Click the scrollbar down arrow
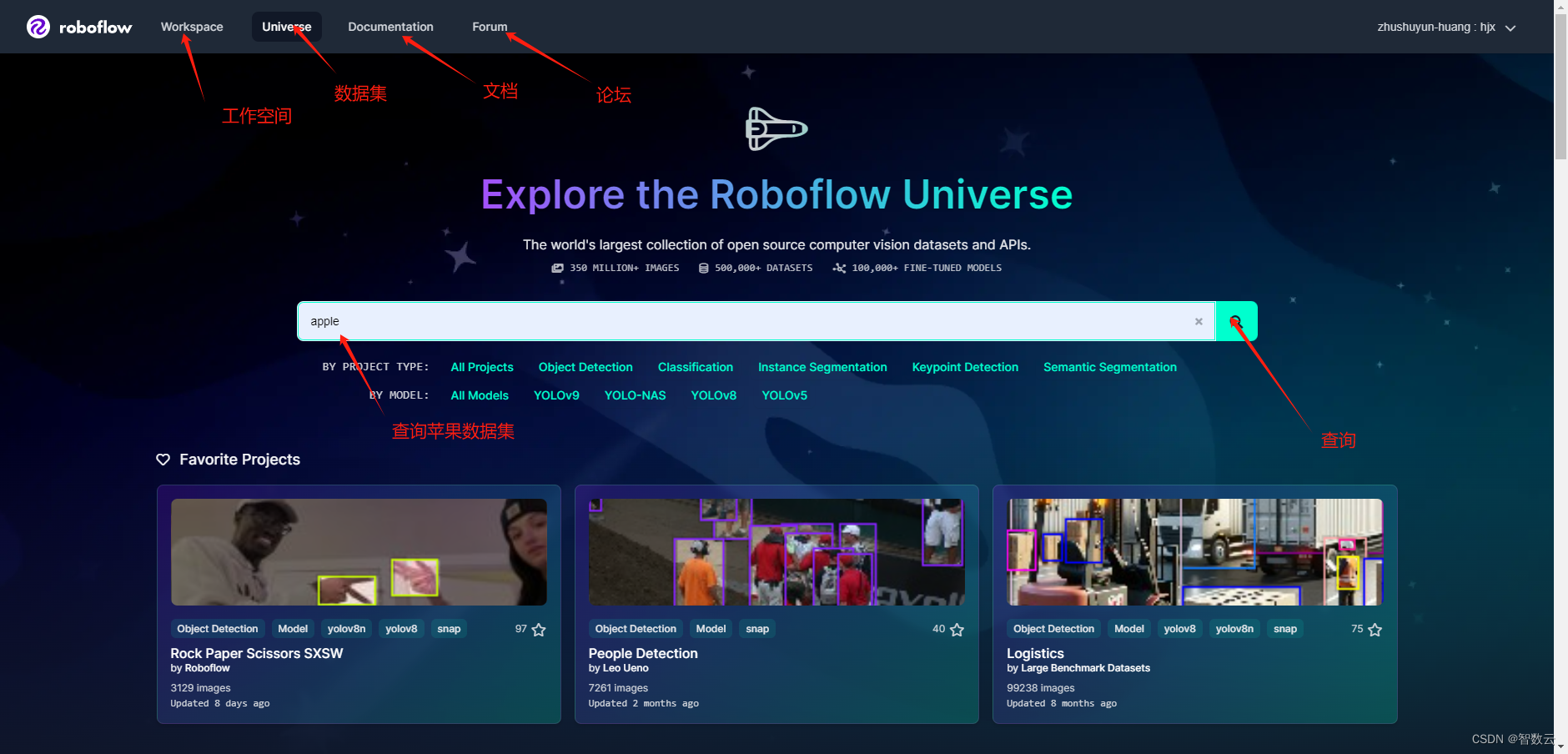1568x754 pixels. click(x=1560, y=747)
